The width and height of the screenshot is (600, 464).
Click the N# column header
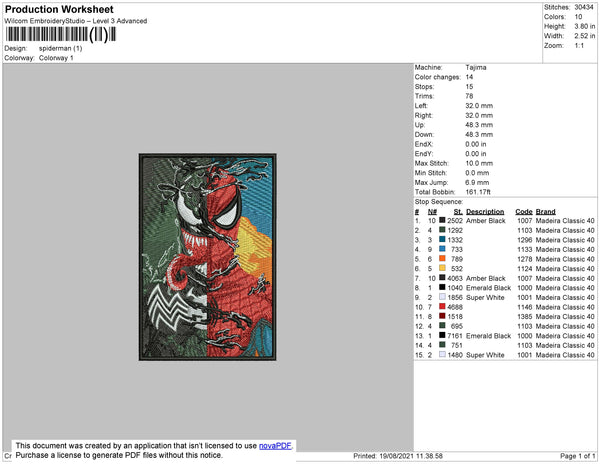click(432, 212)
